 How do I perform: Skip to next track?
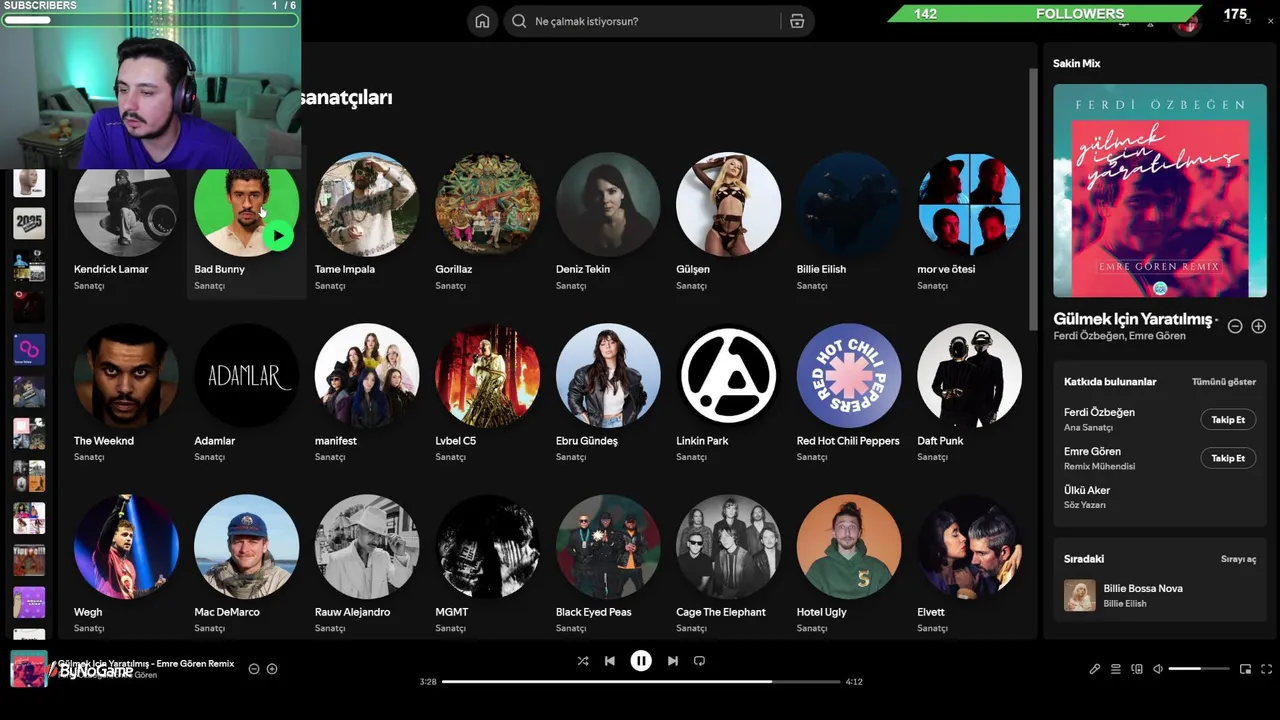click(x=673, y=661)
